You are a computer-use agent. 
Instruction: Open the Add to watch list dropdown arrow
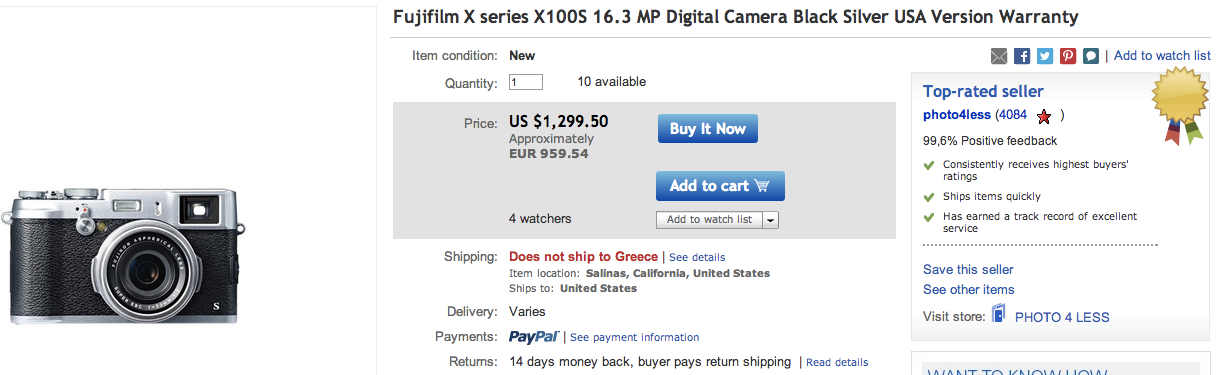(770, 220)
